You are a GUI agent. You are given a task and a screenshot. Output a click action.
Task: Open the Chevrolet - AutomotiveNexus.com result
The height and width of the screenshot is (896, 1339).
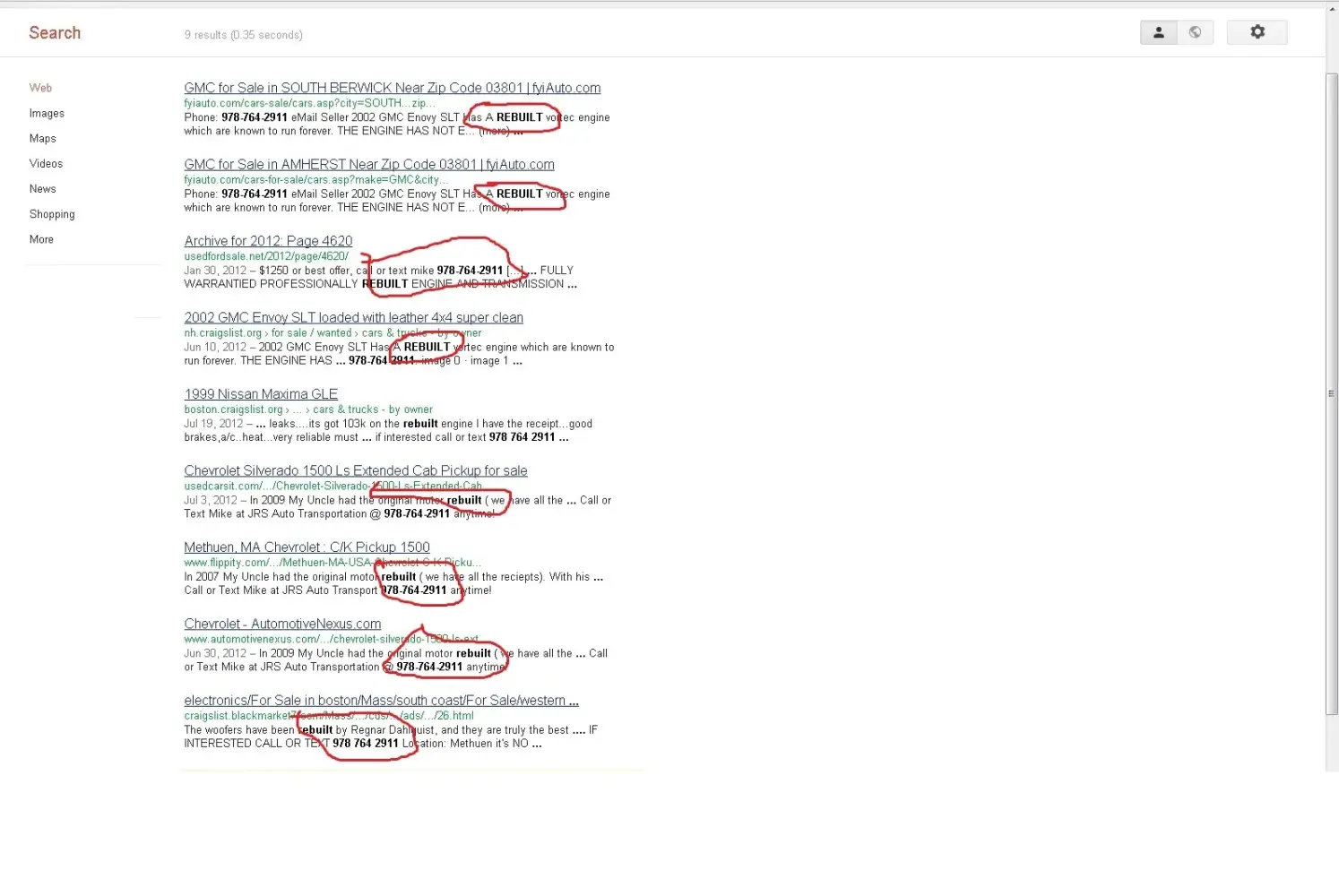pyautogui.click(x=282, y=625)
